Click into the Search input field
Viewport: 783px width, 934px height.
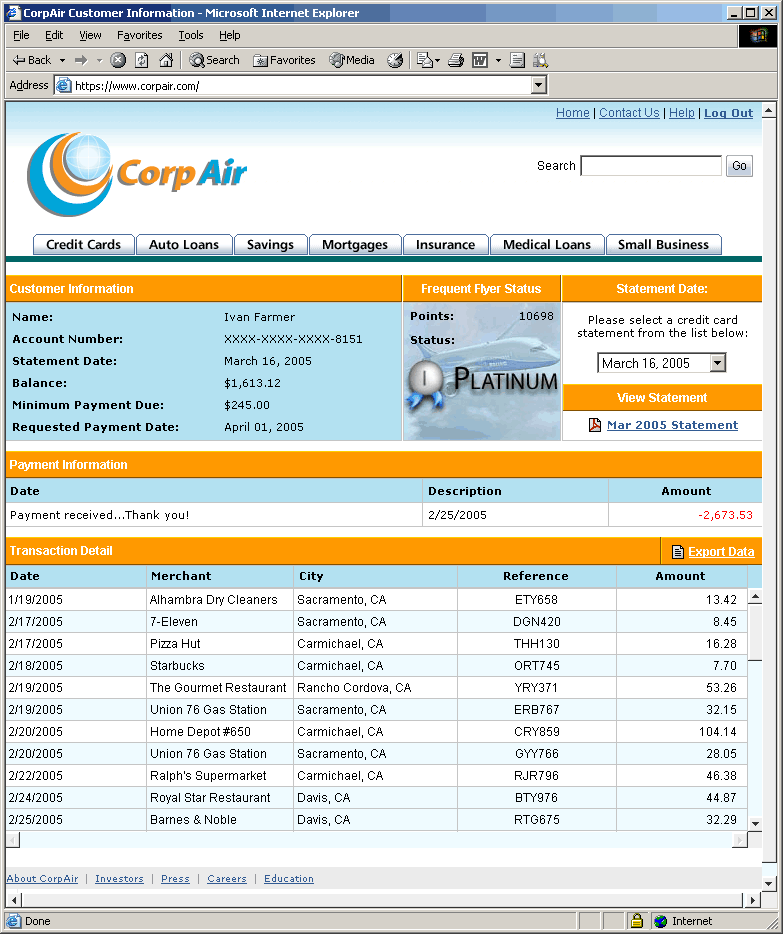pos(651,166)
